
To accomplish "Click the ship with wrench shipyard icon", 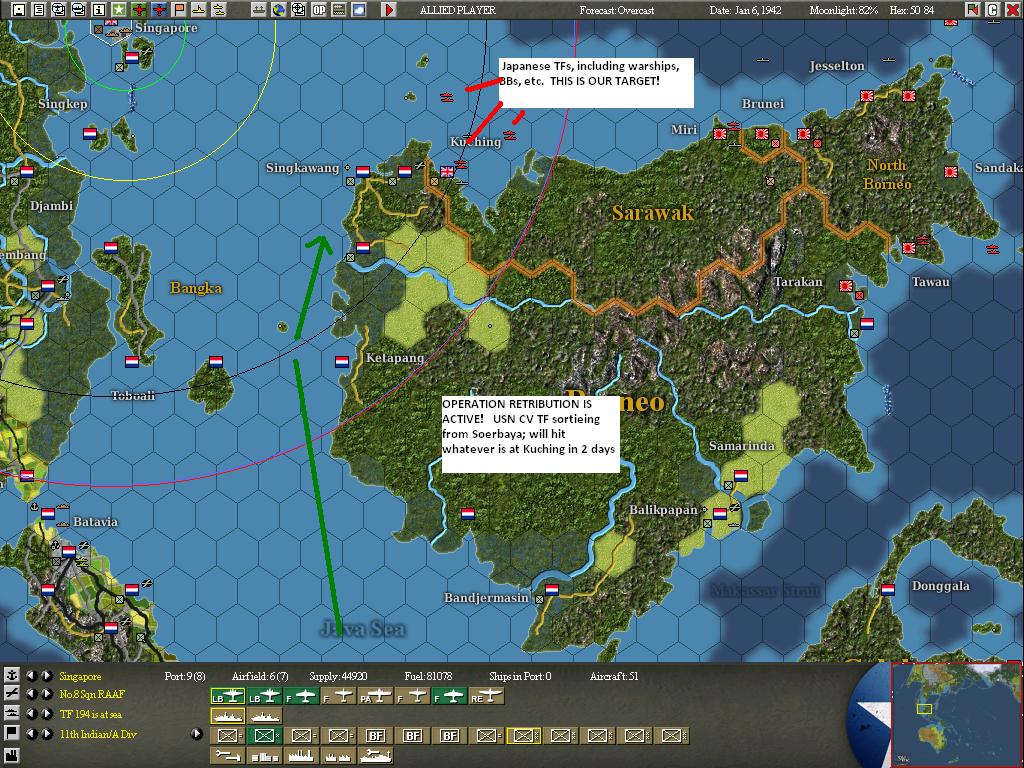I will [376, 756].
